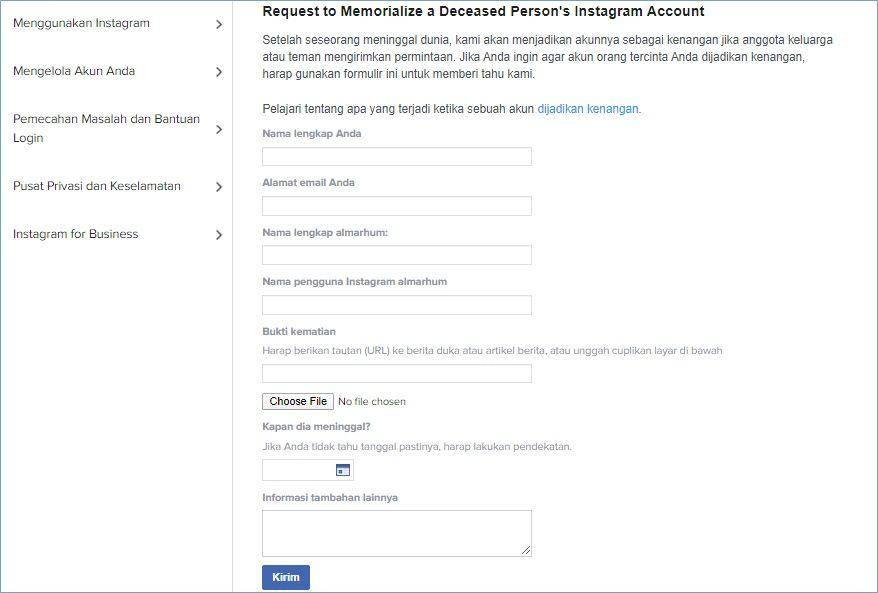
Task: Focus the Bukti kematian URL field
Action: (397, 373)
